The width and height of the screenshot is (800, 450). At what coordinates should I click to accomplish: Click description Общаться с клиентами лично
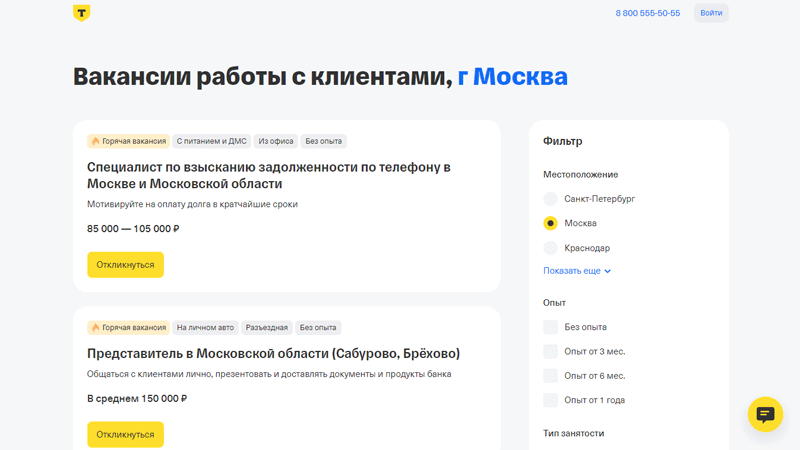tap(269, 374)
